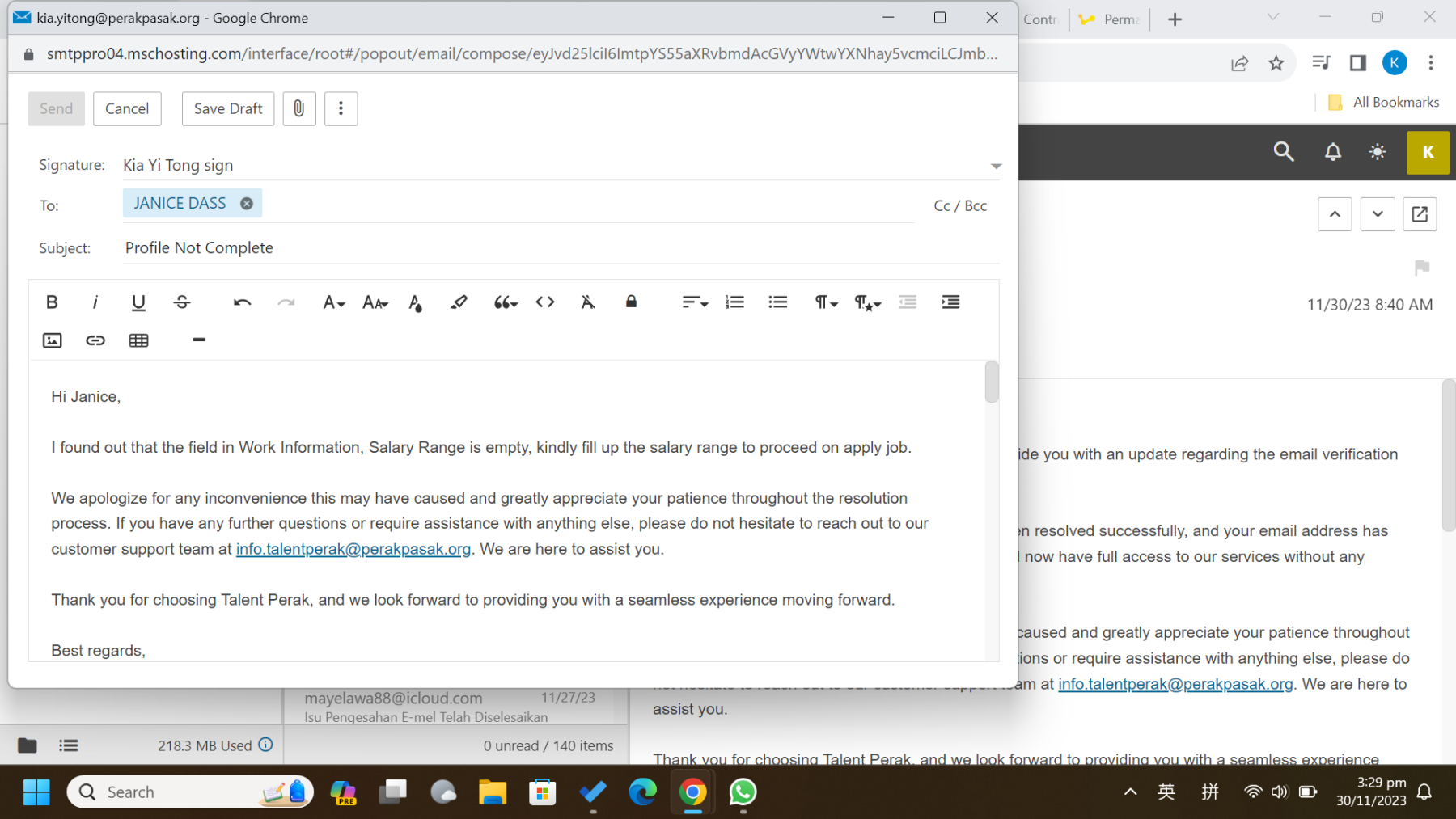Open the text alignment dropdown
Screen dimensions: 1456x819
point(694,302)
